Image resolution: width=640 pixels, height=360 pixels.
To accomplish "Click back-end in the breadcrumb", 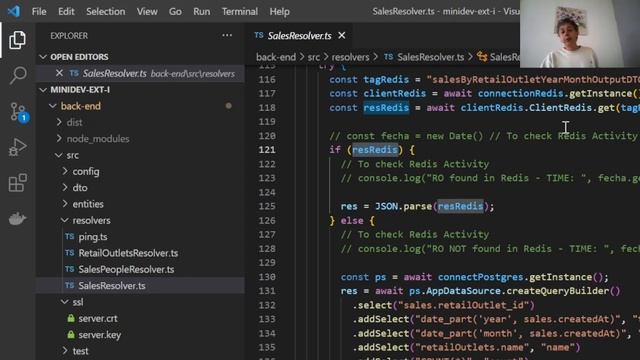I will tap(276, 57).
